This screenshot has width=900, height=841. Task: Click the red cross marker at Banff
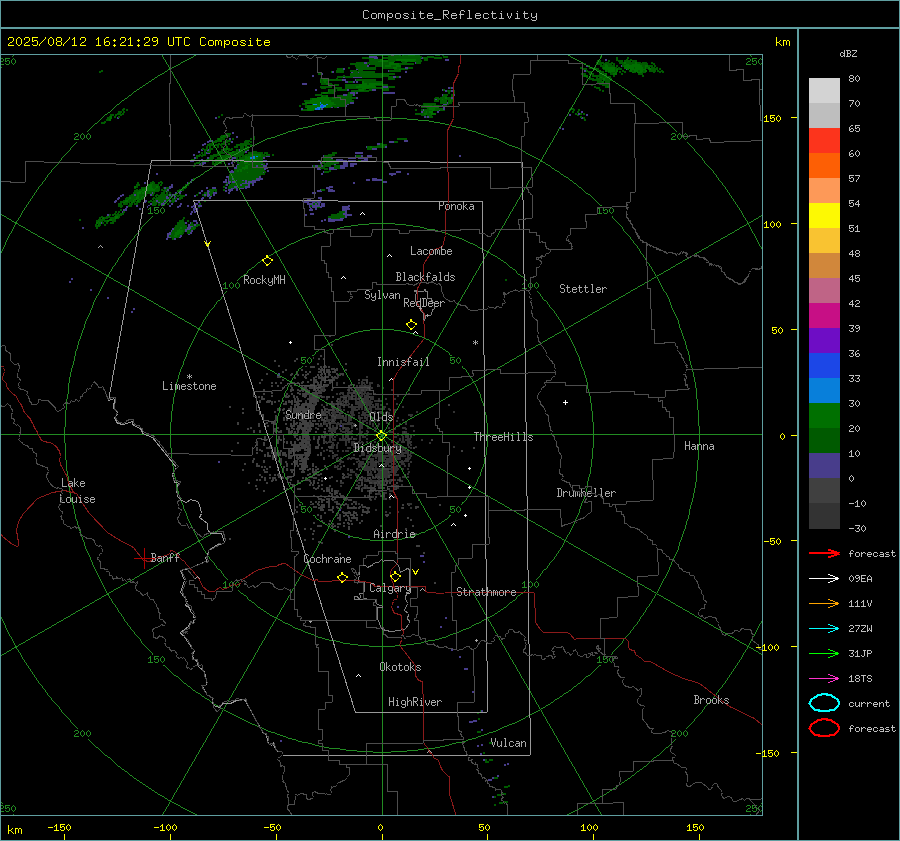[x=143, y=558]
